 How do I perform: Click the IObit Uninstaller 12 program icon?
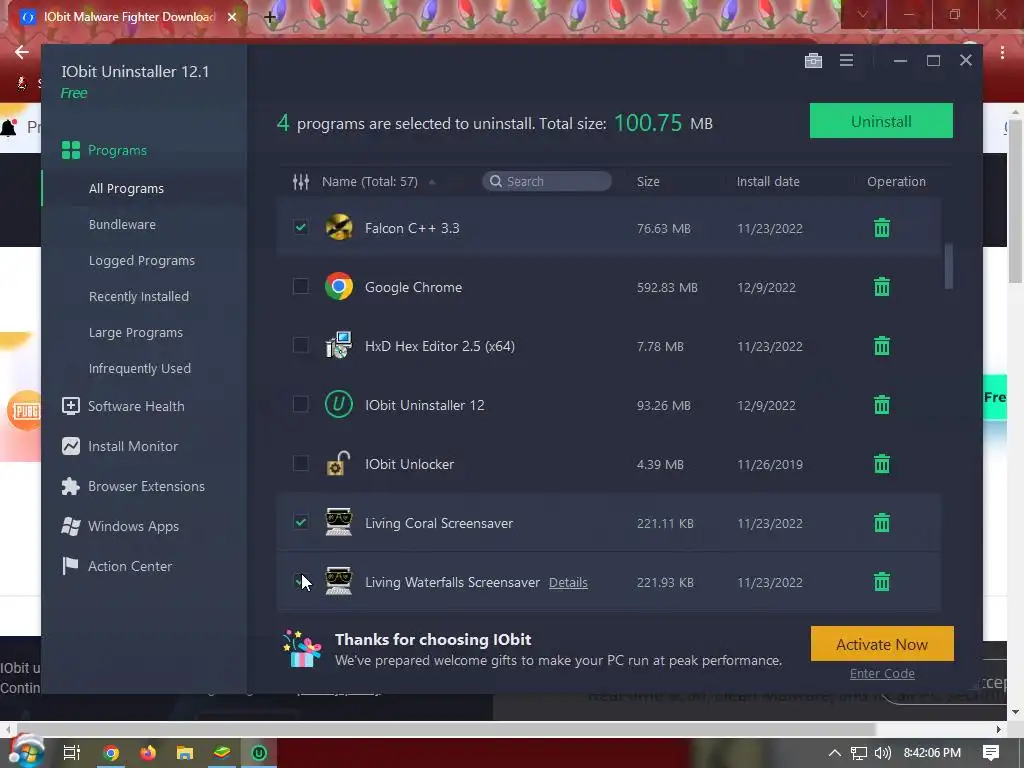pyautogui.click(x=338, y=404)
